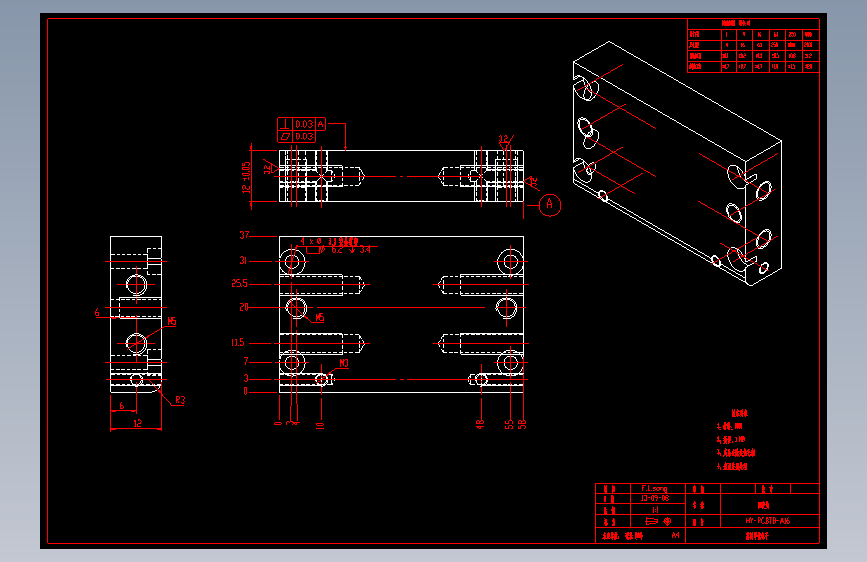Click the 13-09-08 date in title block
Image resolution: width=867 pixels, height=562 pixels.
(655, 498)
